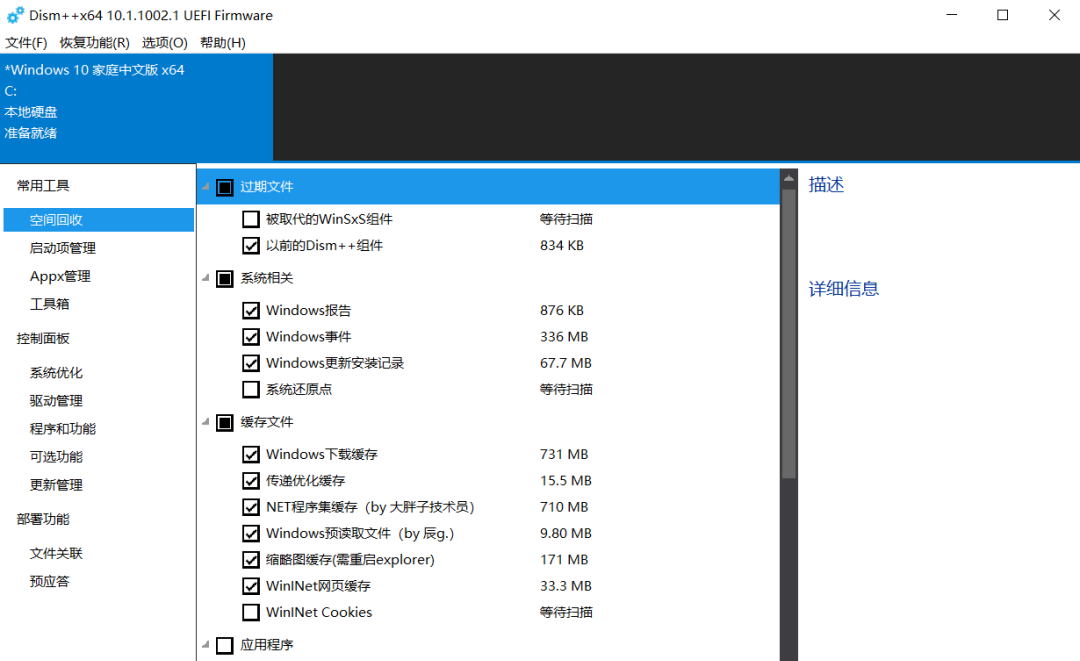Click the 缓存文件 group label
Viewport: 1080px width, 661px height.
267,421
